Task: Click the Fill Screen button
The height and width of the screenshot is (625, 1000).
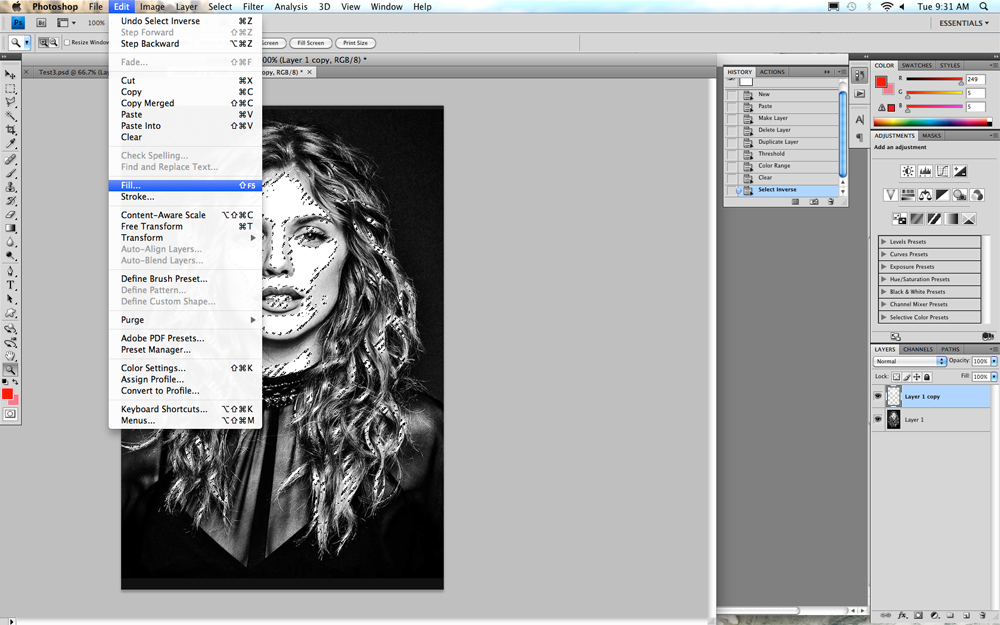Action: pyautogui.click(x=311, y=43)
